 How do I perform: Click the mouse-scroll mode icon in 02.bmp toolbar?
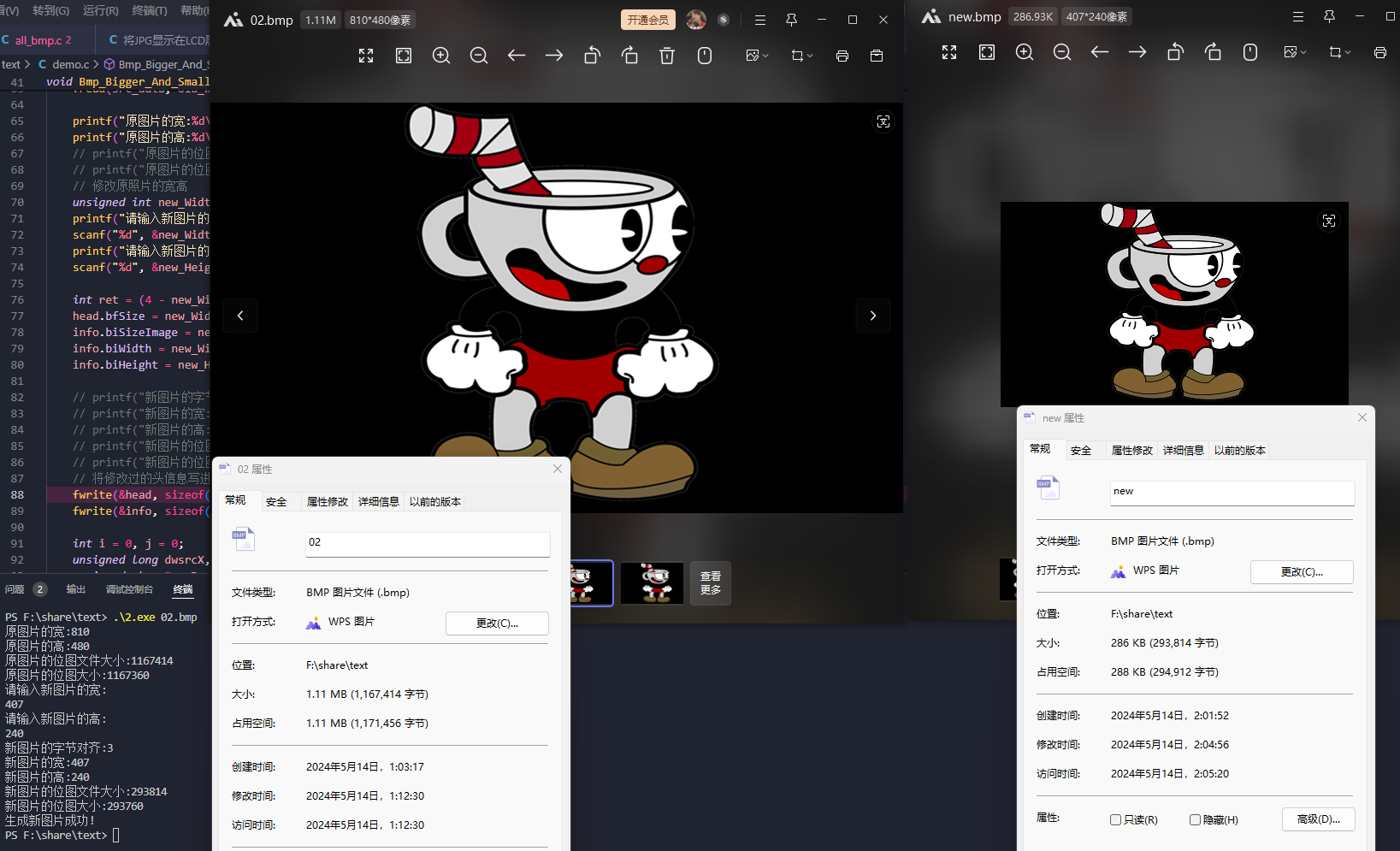click(705, 56)
